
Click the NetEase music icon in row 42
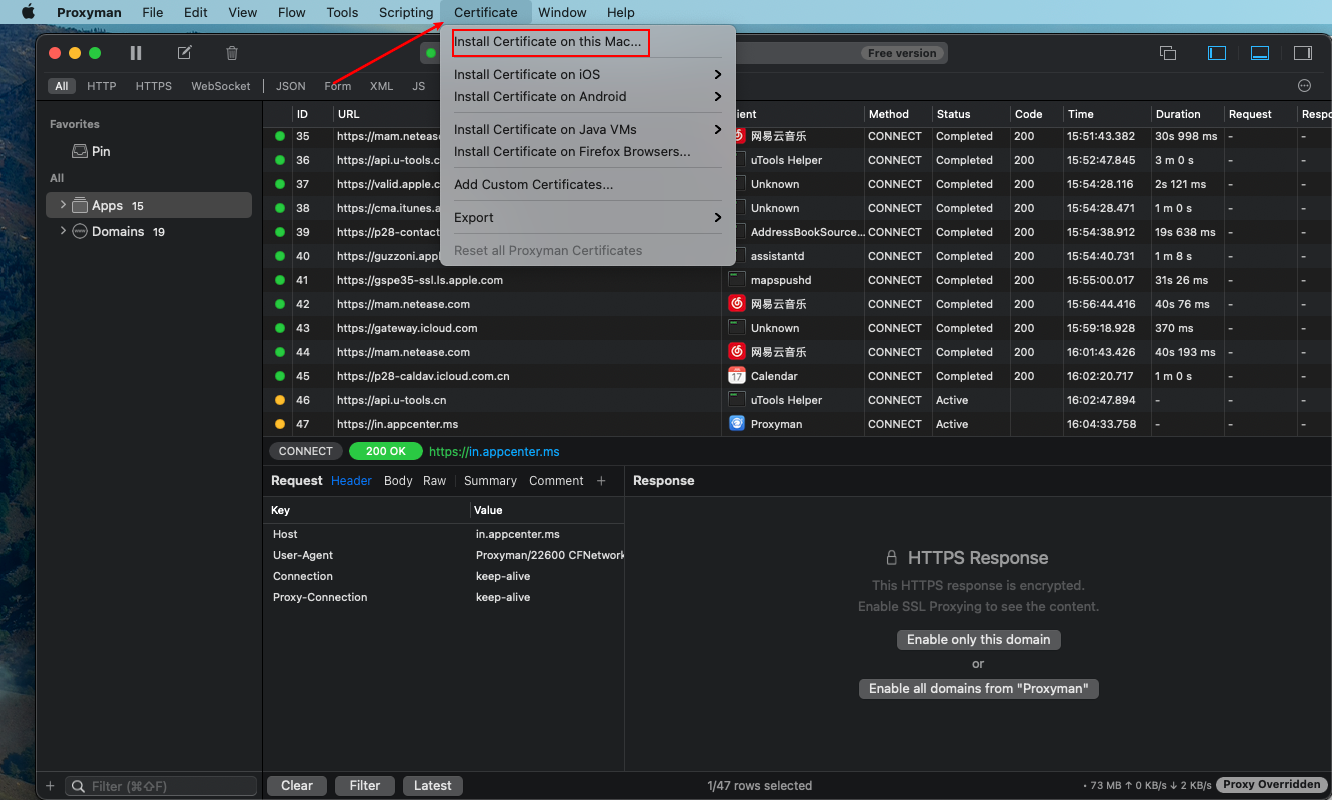737,304
